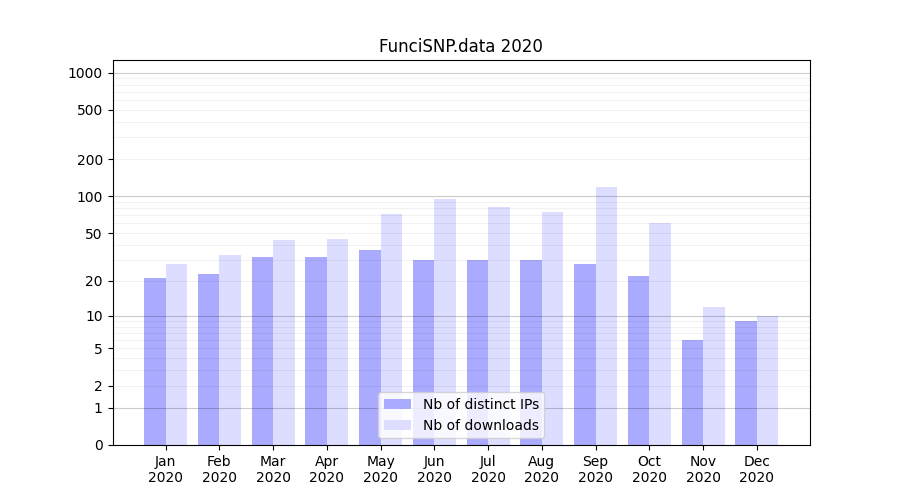Select the Nb of downloads legend swatch
900x500 pixels.
[397, 425]
